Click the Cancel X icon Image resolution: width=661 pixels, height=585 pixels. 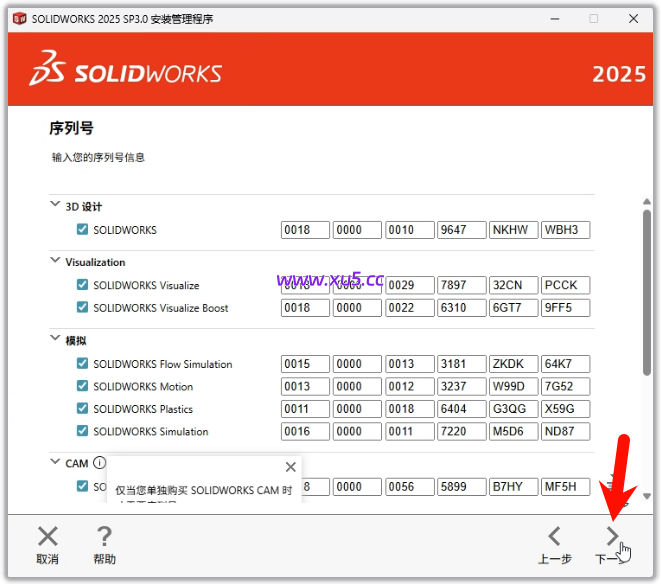tap(47, 537)
